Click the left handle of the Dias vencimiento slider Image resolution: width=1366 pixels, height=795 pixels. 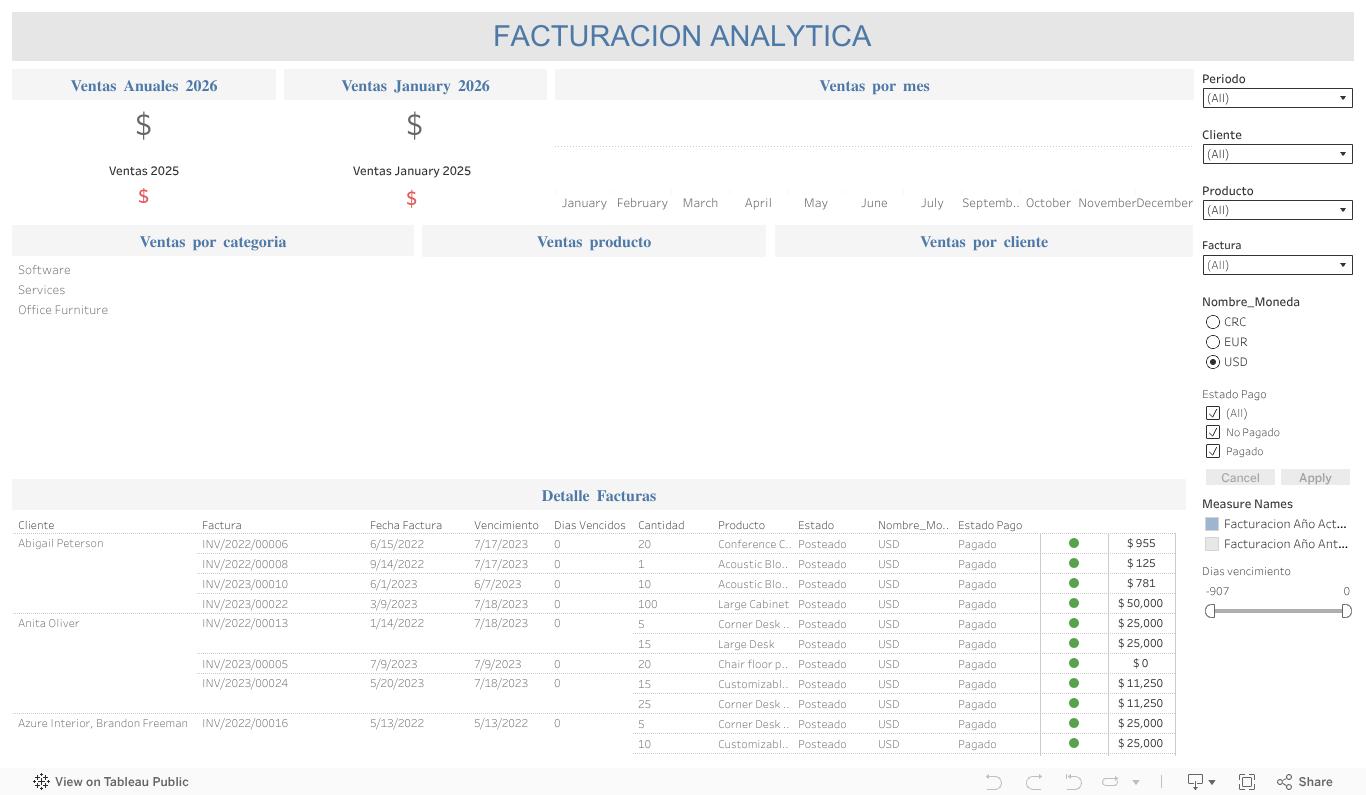[1210, 611]
